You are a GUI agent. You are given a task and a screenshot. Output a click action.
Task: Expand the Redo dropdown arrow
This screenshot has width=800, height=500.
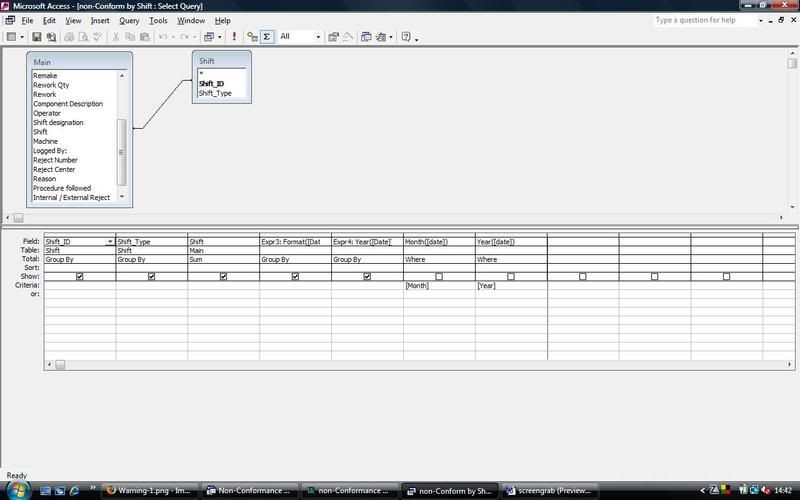click(194, 37)
